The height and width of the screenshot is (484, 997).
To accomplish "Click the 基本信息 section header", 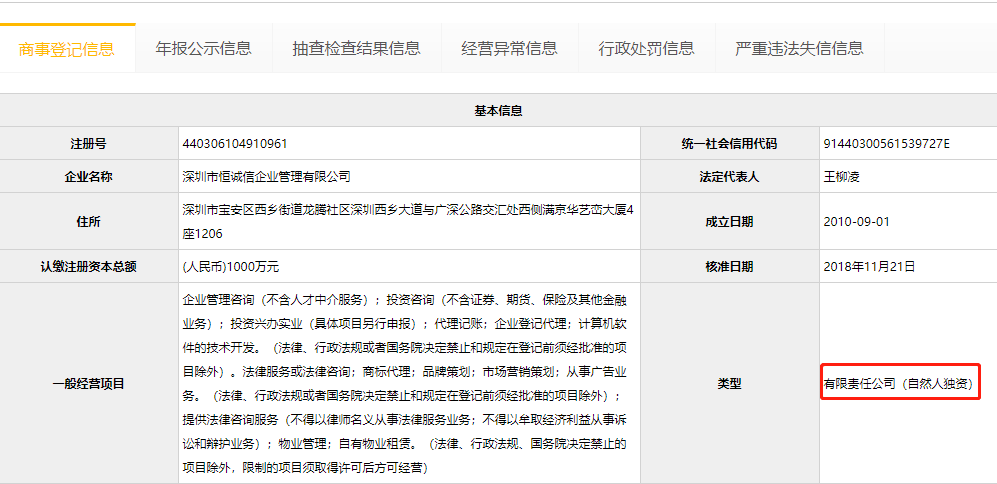I will click(498, 111).
